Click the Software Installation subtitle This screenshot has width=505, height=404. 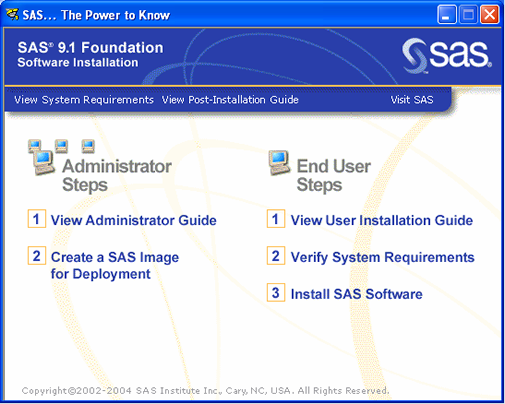(78, 62)
